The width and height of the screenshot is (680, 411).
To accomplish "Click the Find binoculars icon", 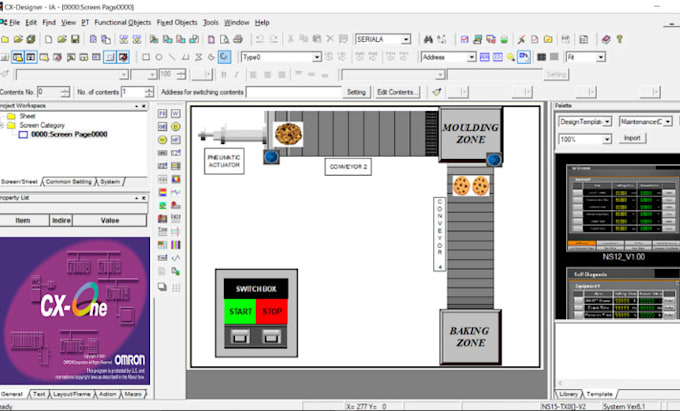I will [428, 39].
